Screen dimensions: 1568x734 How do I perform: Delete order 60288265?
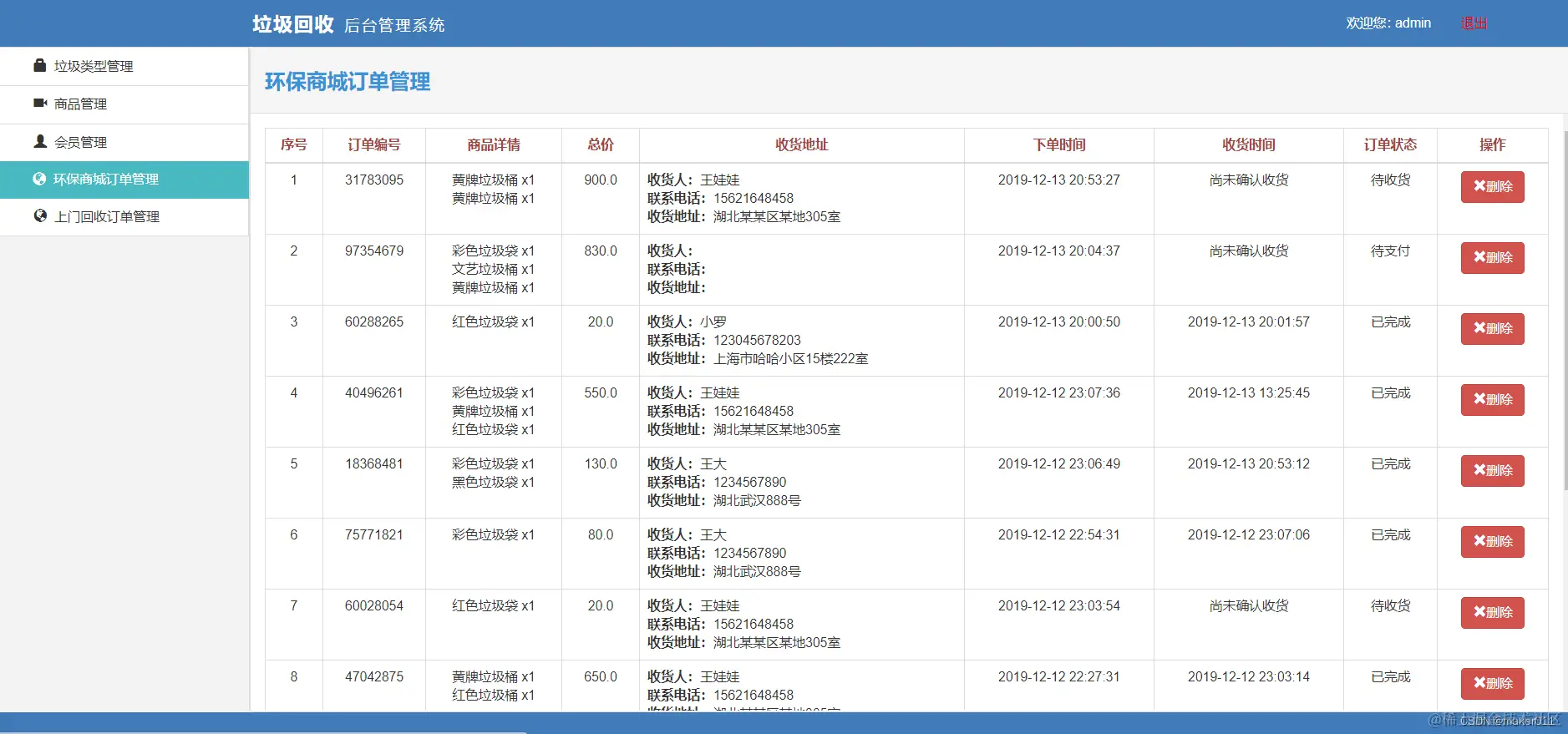click(x=1492, y=329)
